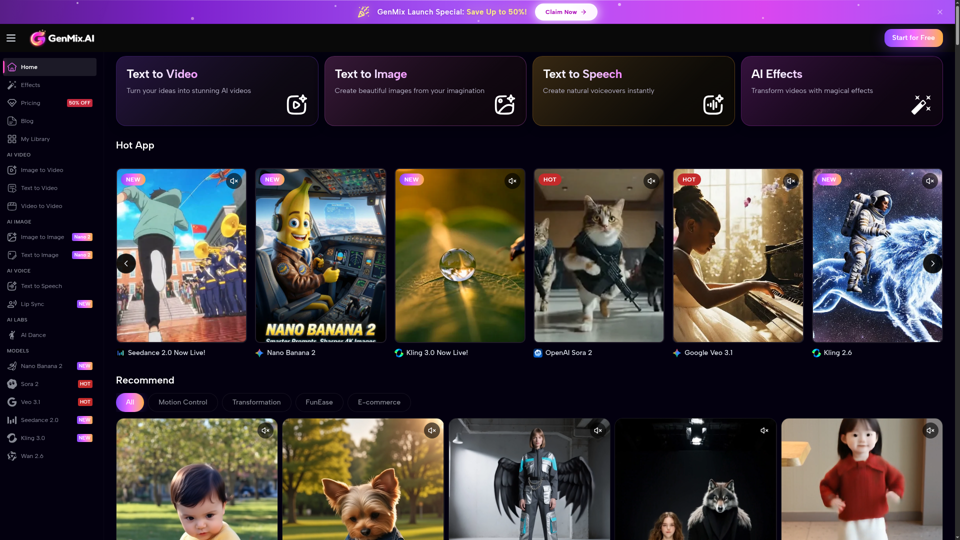Click the My Library grid icon
Image resolution: width=960 pixels, height=540 pixels.
click(12, 139)
